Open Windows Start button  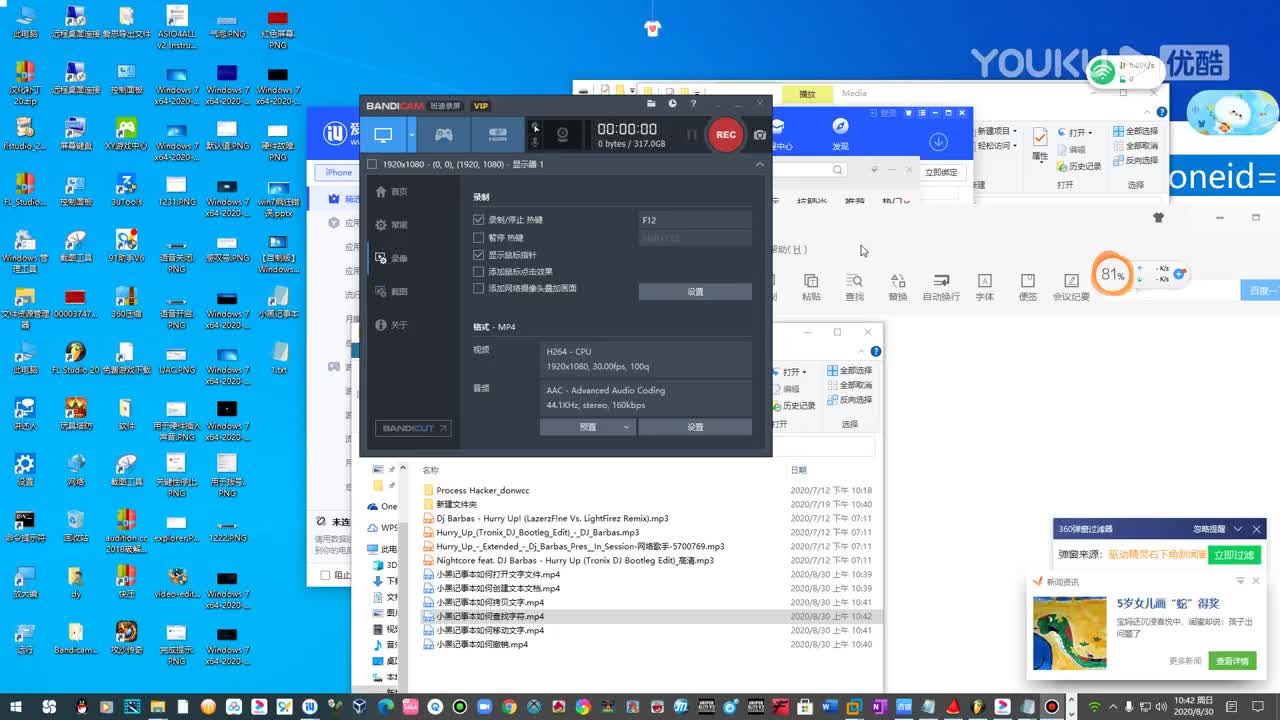[16, 706]
